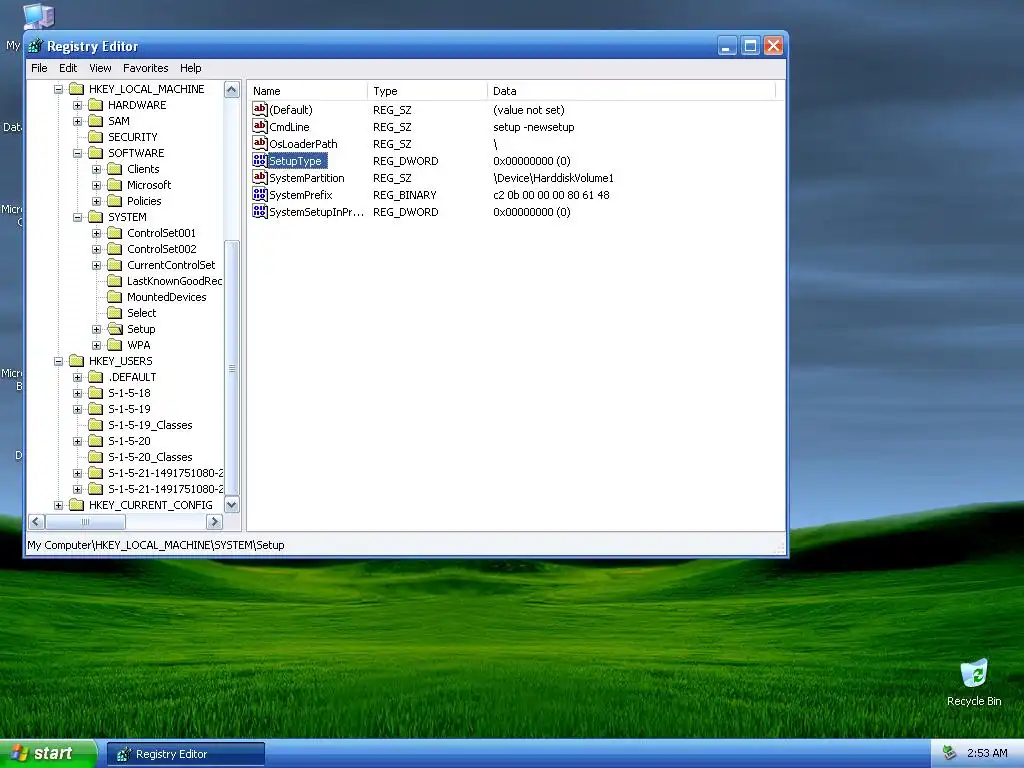Screen dimensions: 1024x768
Task: Expand the HARDWARE key
Action: pyautogui.click(x=78, y=105)
